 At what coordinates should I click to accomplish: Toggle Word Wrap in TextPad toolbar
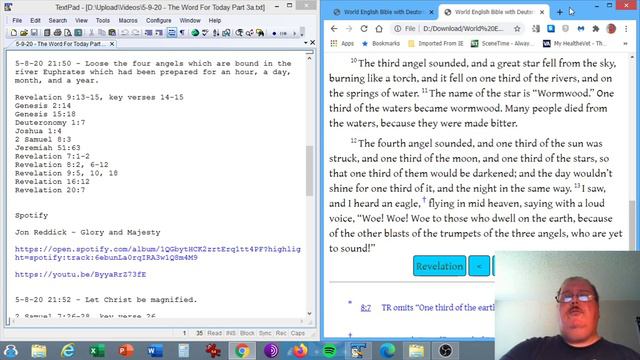coord(172,33)
